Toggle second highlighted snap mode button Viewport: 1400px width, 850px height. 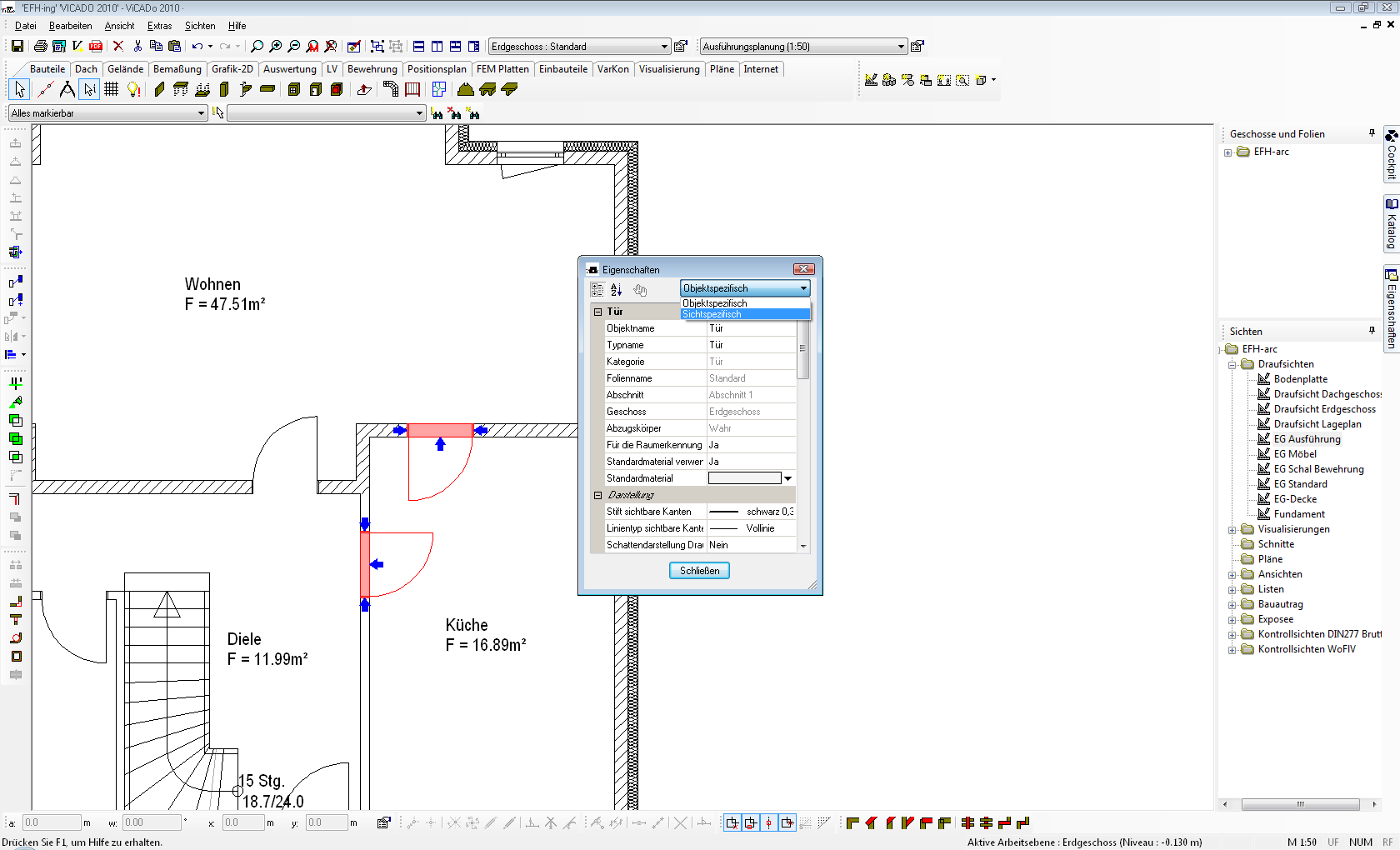750,822
